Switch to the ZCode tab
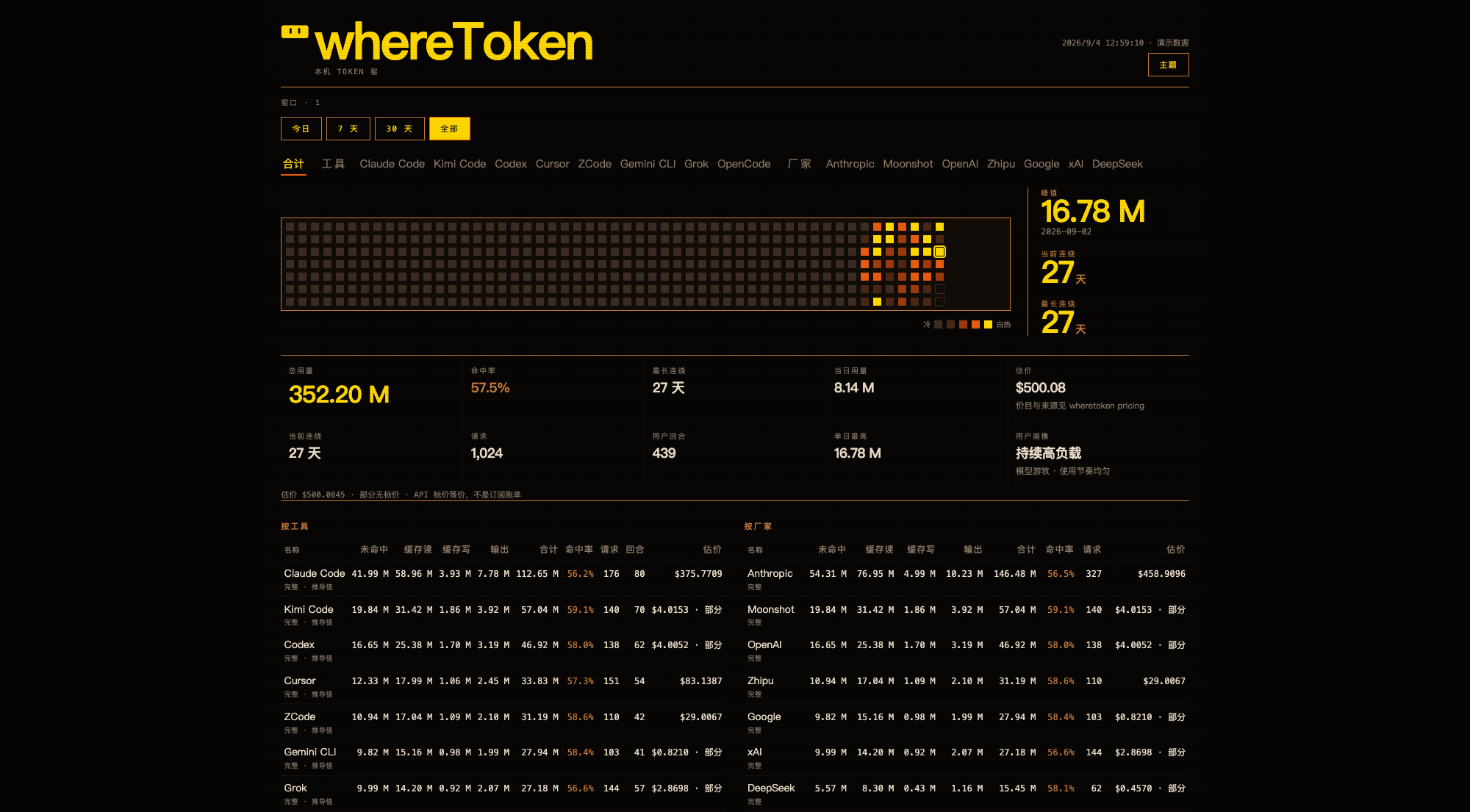The image size is (1470, 812). [595, 164]
